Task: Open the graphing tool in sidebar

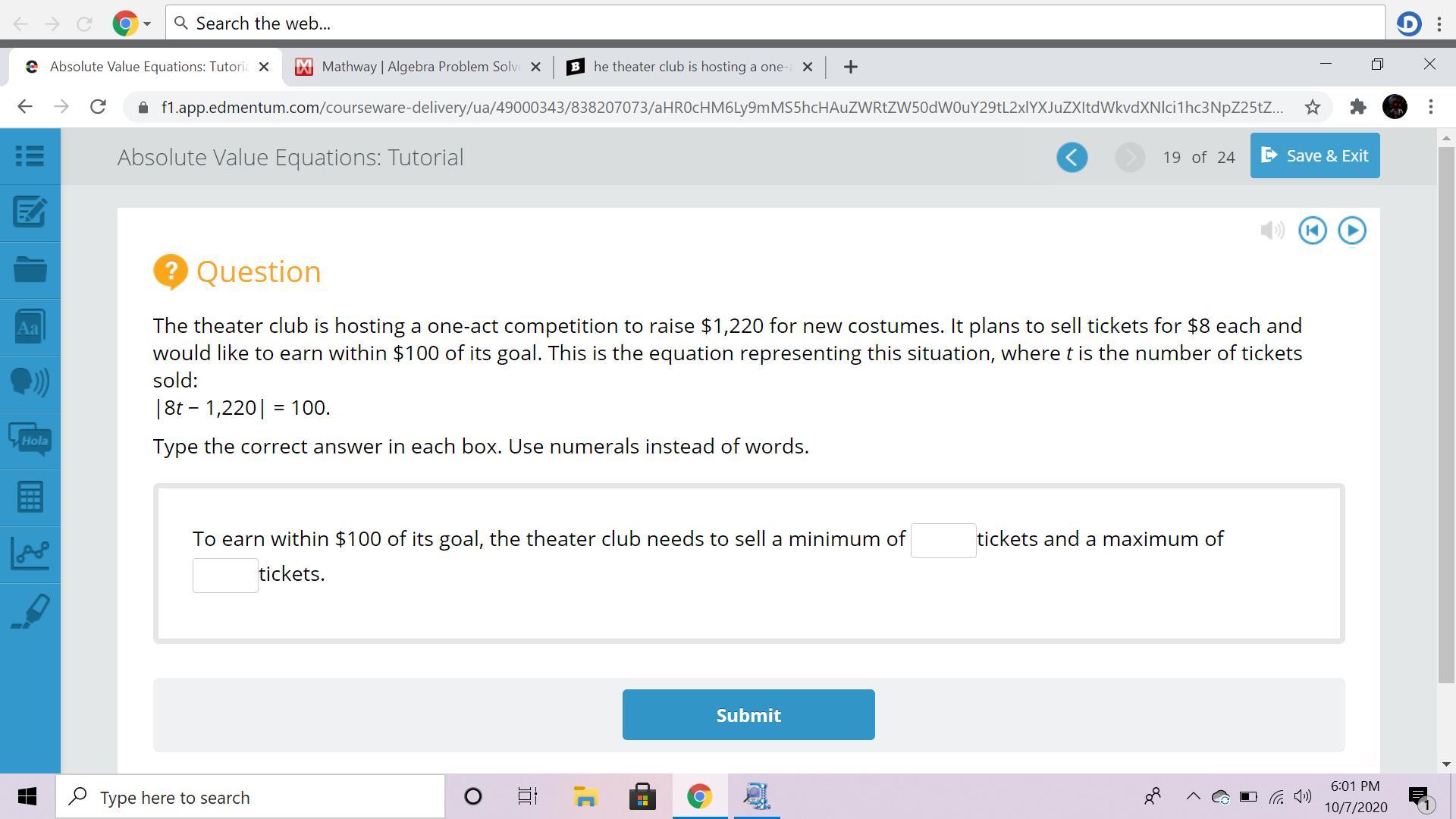Action: click(30, 554)
